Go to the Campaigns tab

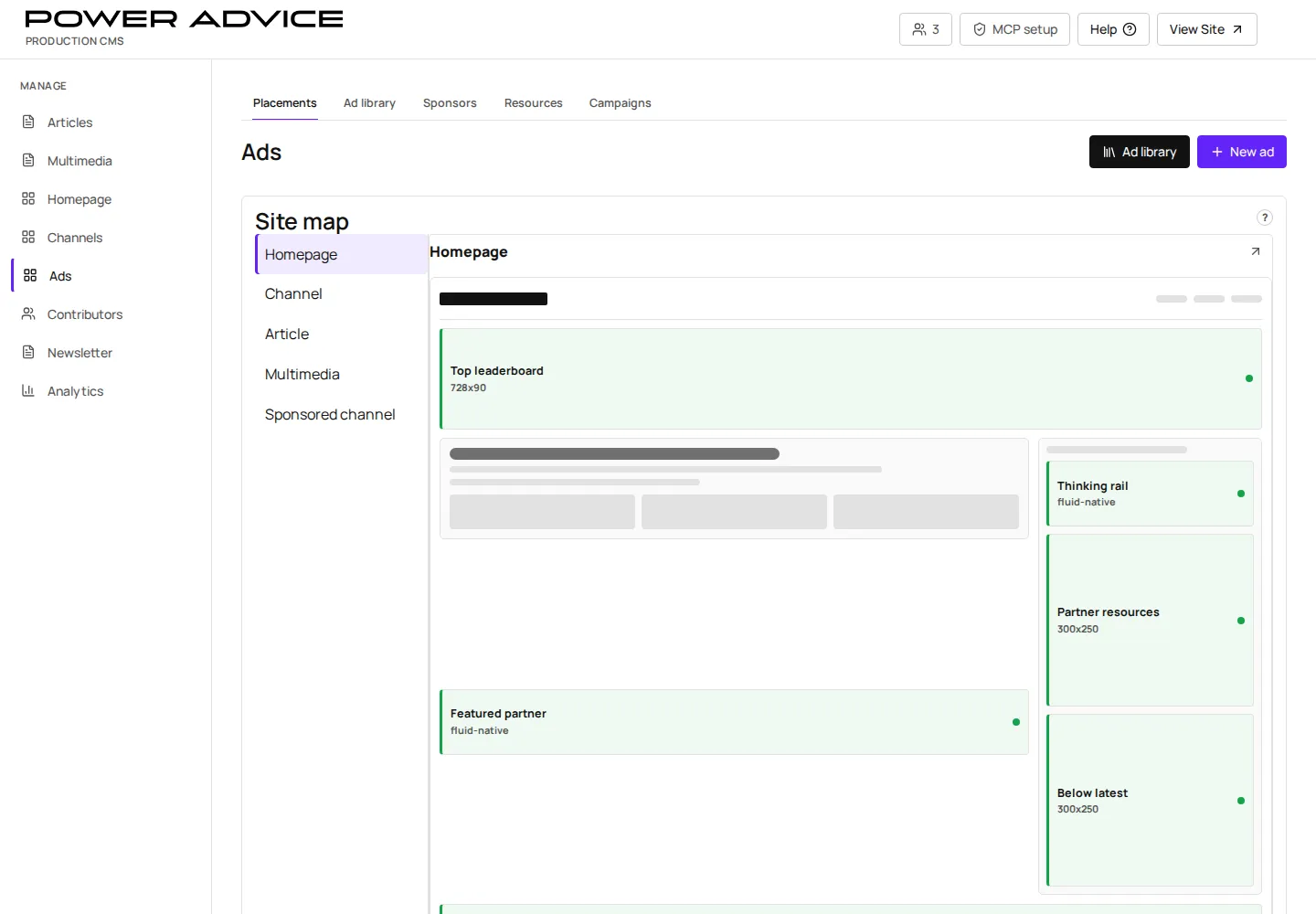[x=621, y=103]
